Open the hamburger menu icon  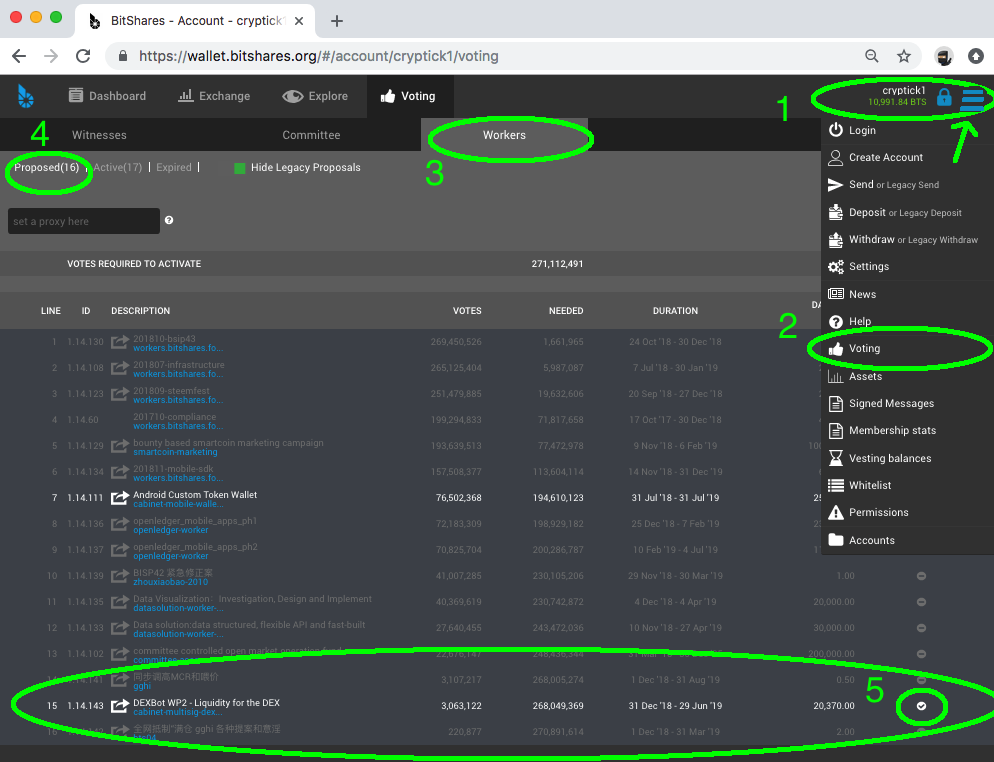point(972,99)
